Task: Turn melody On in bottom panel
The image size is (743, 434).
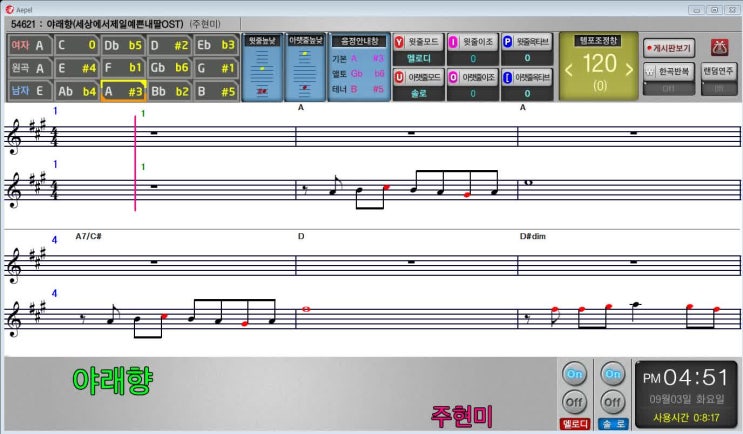Action: [574, 372]
